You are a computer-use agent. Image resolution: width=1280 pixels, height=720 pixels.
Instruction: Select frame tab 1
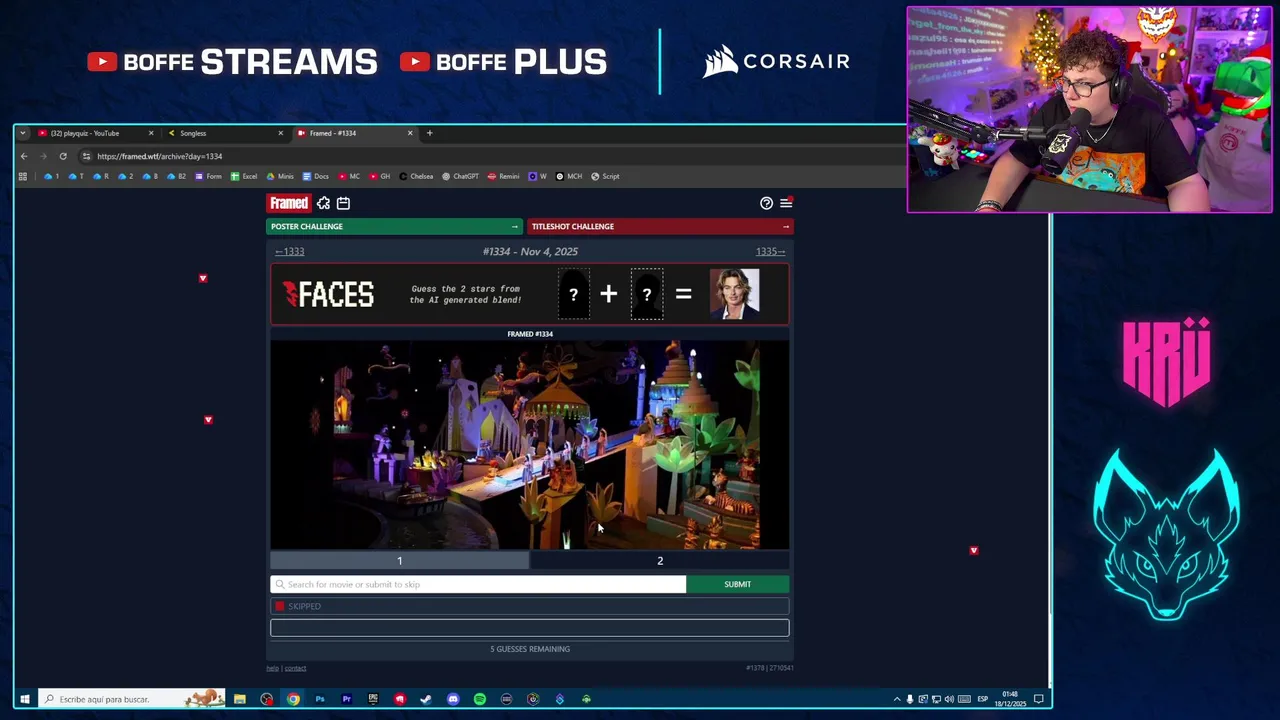click(399, 561)
